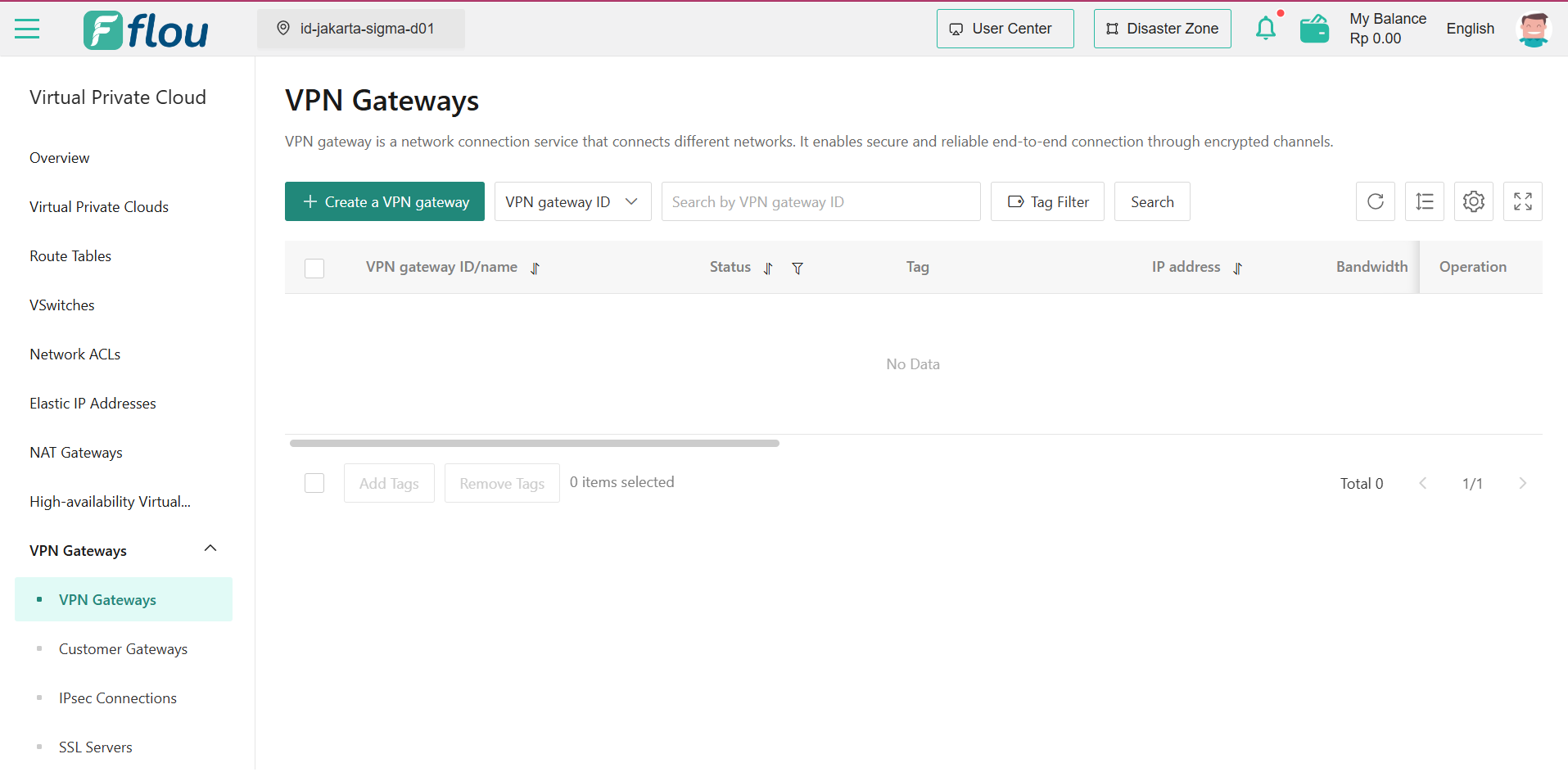The height and width of the screenshot is (772, 1568).
Task: Click Create a VPN gateway button
Action: tap(385, 201)
